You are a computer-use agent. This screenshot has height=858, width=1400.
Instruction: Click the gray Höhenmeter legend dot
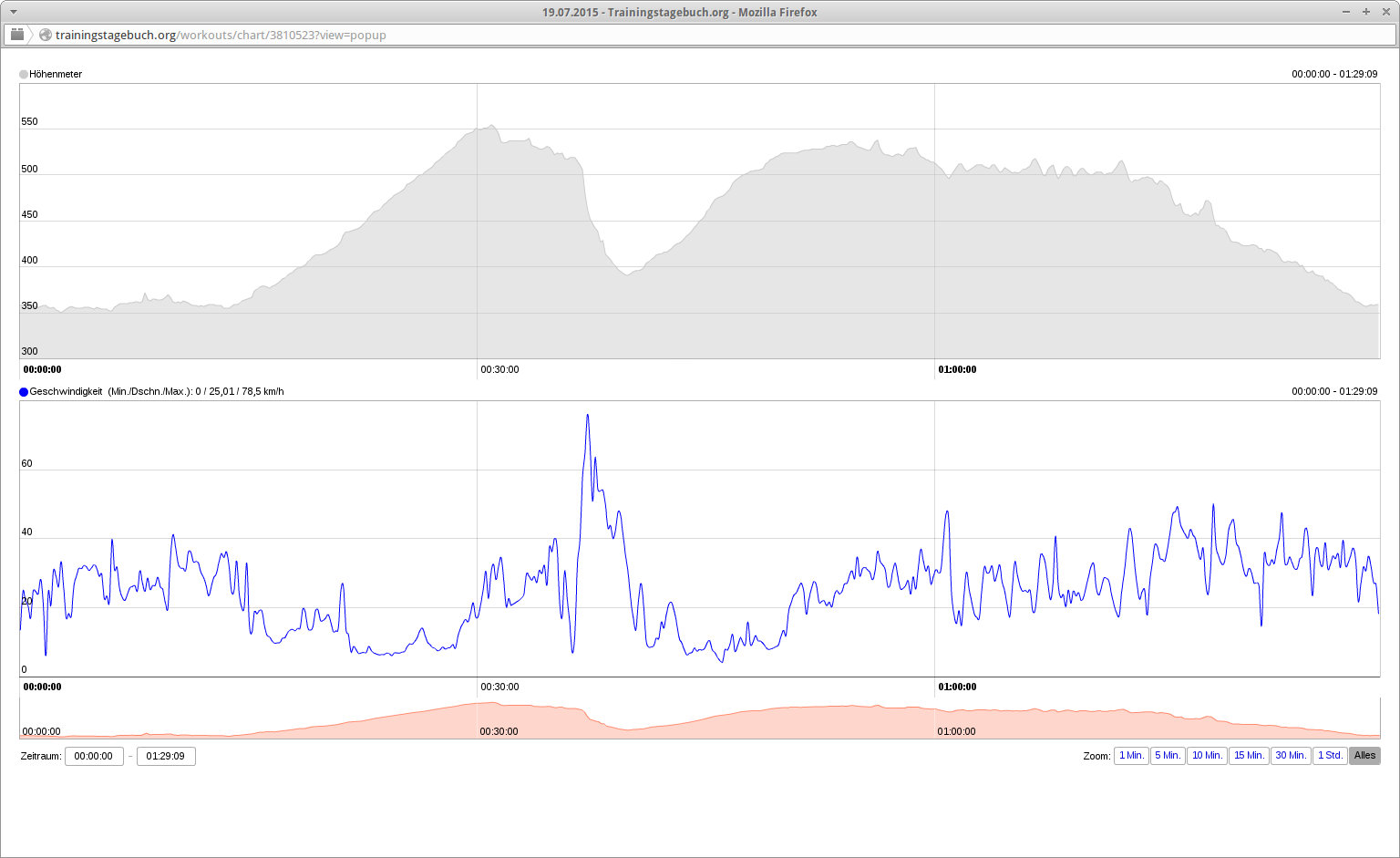pyautogui.click(x=24, y=75)
